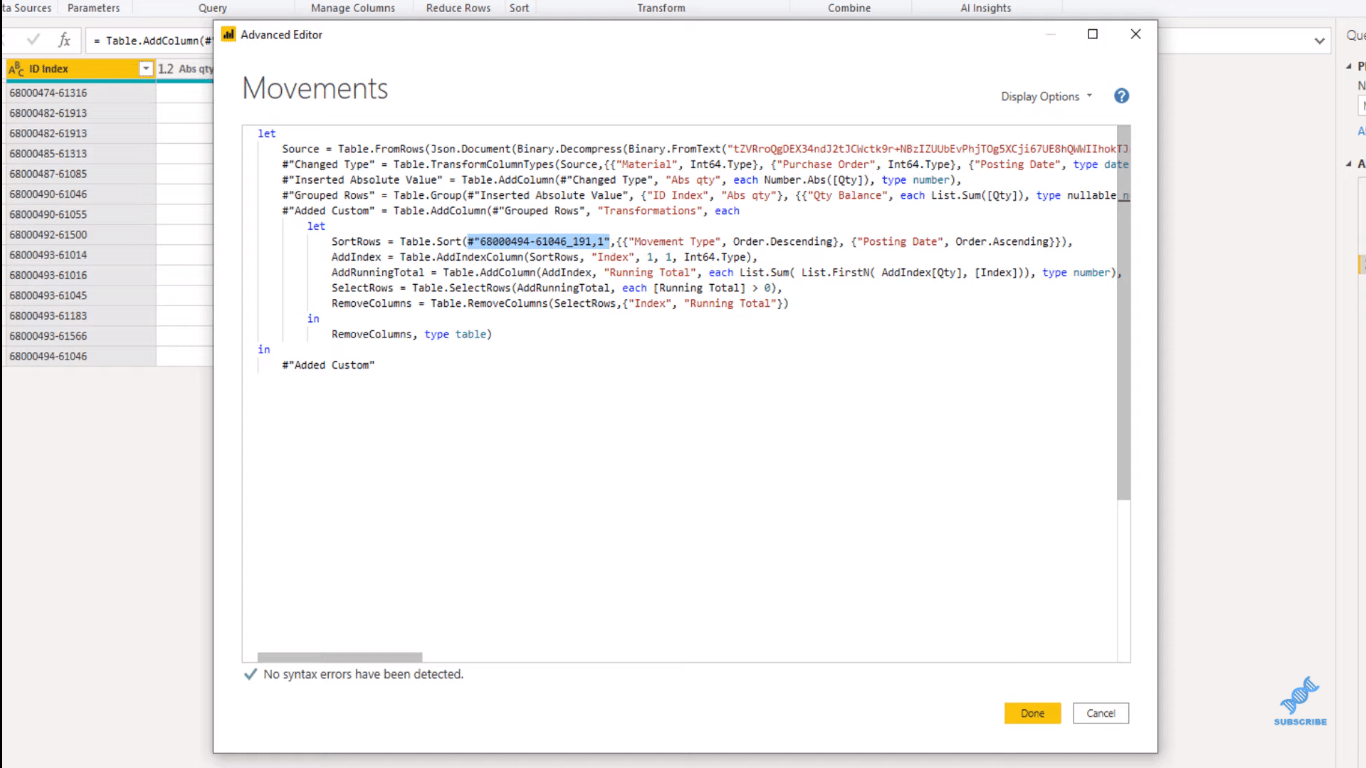The height and width of the screenshot is (768, 1366).
Task: Click the RemoveColumns definition line
Action: [x=560, y=303]
